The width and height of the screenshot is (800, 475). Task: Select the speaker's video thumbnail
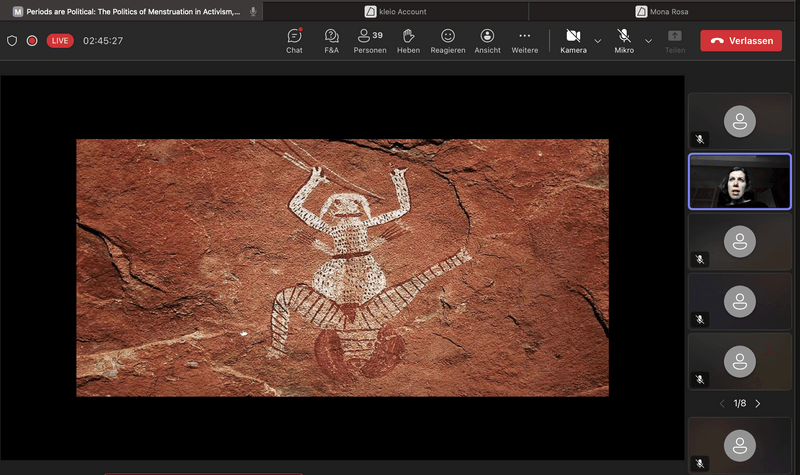(x=739, y=181)
